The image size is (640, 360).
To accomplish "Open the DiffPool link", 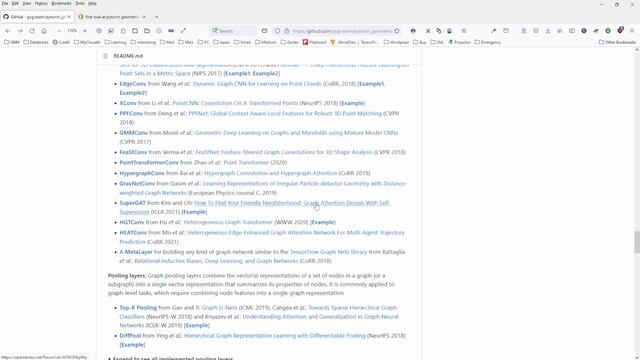I will point(130,336).
